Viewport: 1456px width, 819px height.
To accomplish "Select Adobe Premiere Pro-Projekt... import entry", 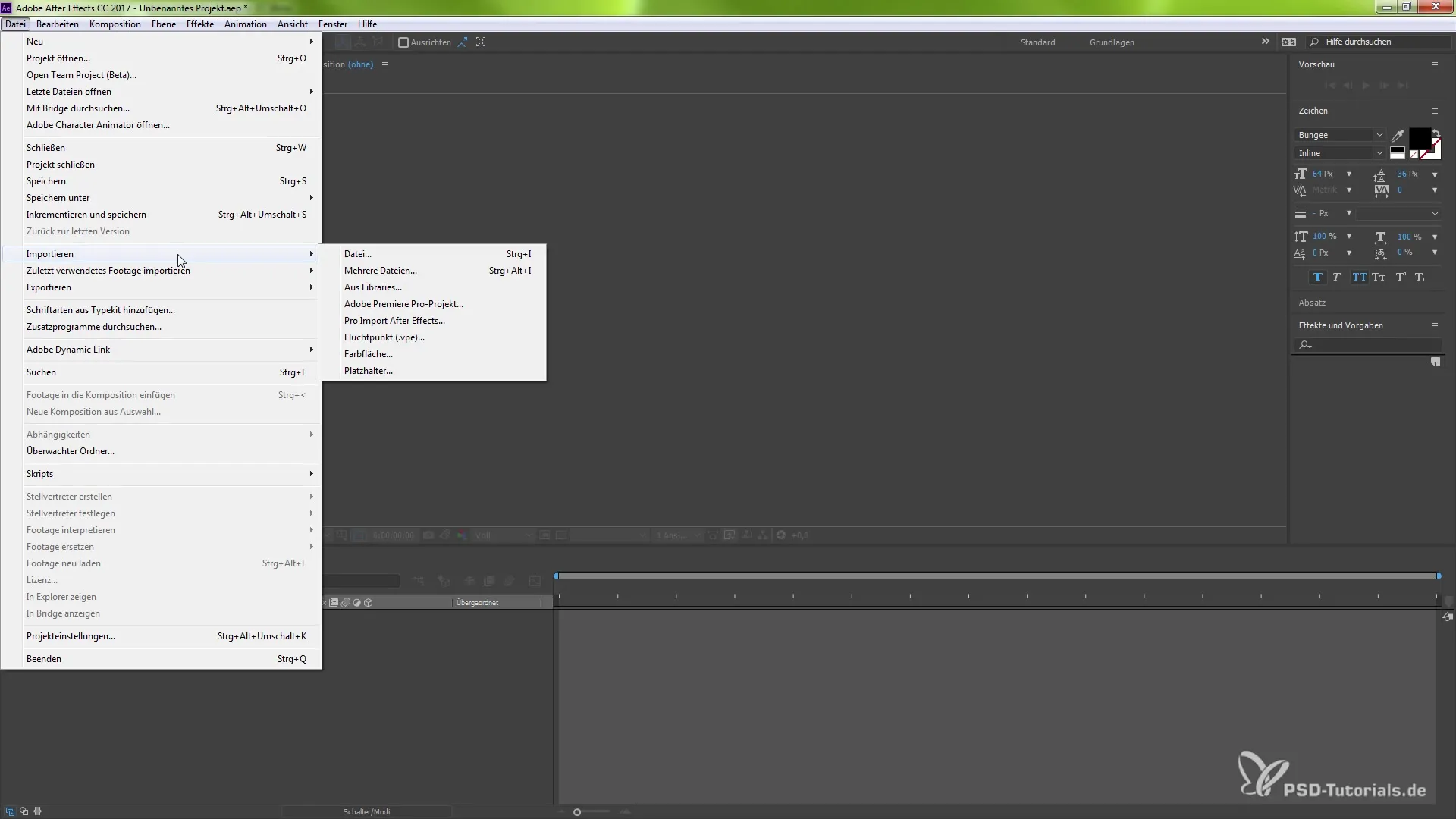I will point(432,304).
